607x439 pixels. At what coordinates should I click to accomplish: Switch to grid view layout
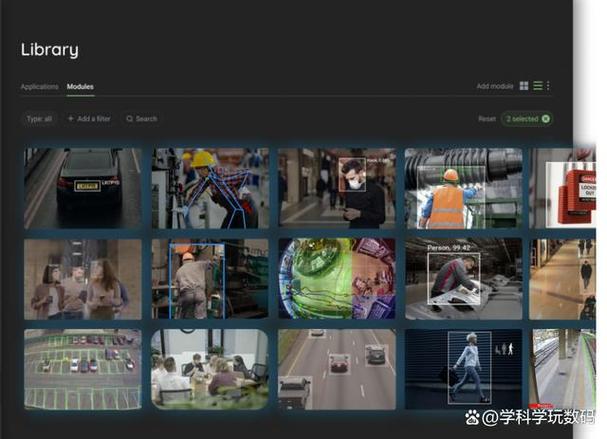524,87
